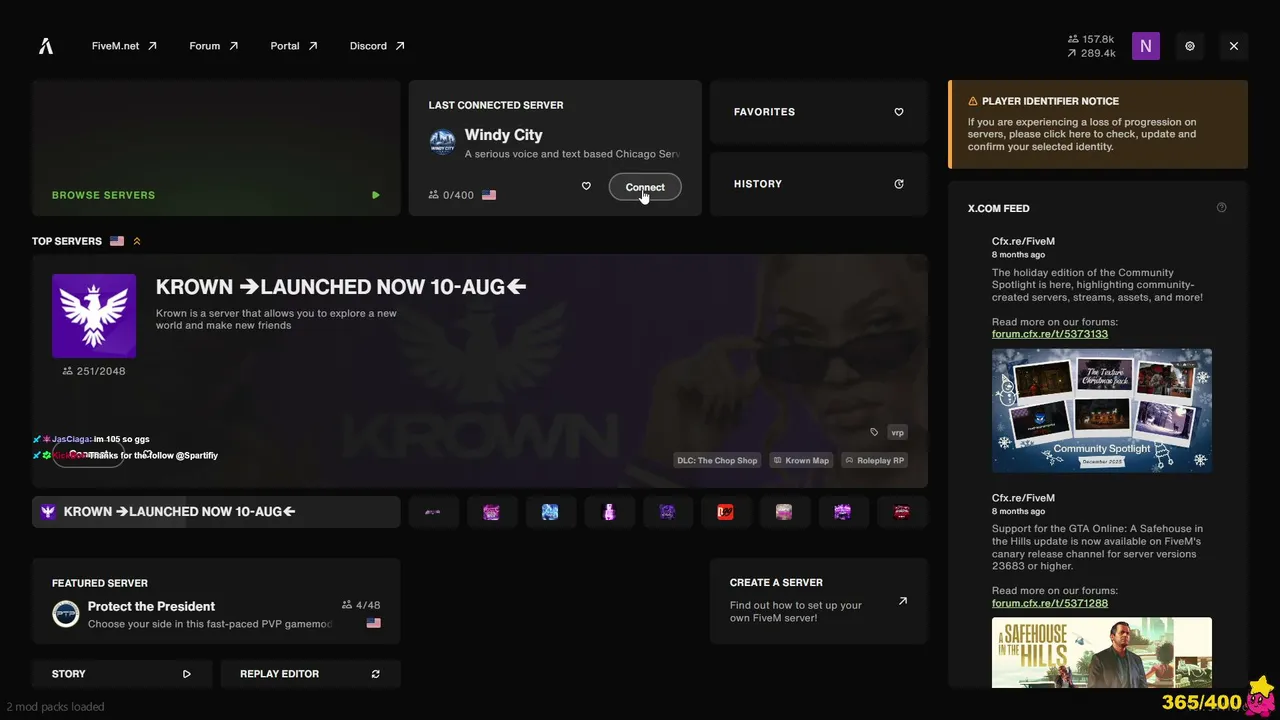Viewport: 1280px width, 720px height.
Task: Open the Replay Editor
Action: pos(310,674)
